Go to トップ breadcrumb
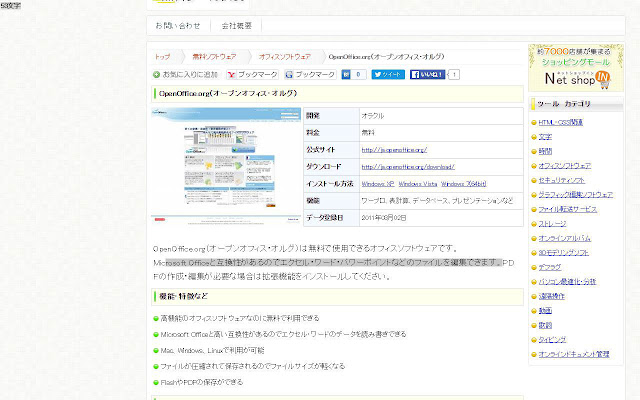Screen dimensions: 640x400 pos(162,57)
